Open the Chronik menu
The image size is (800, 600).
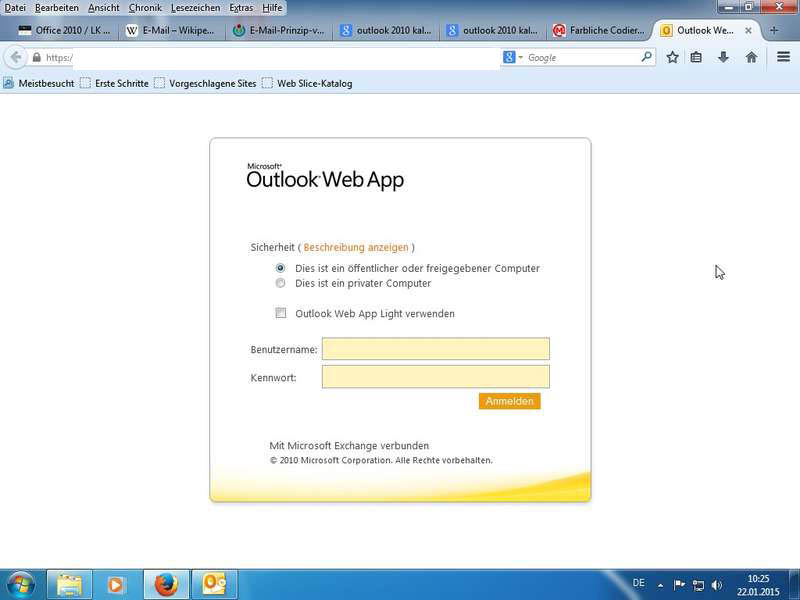coord(145,8)
